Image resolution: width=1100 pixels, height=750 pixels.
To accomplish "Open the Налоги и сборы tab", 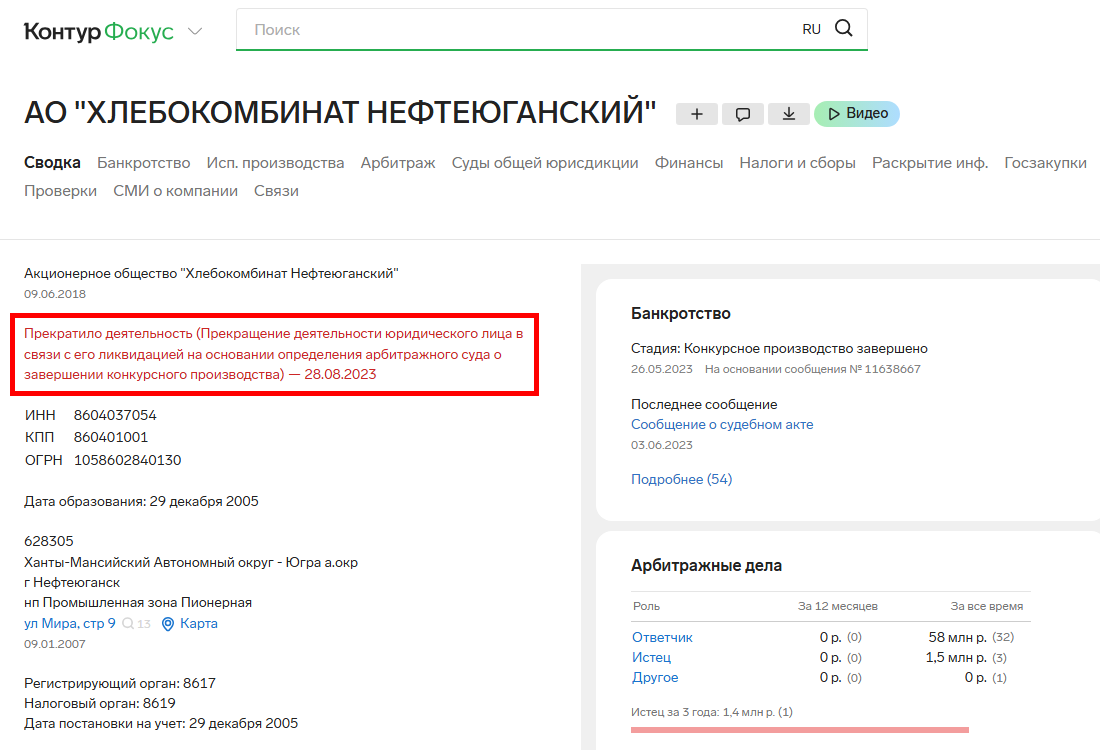I will pos(798,163).
